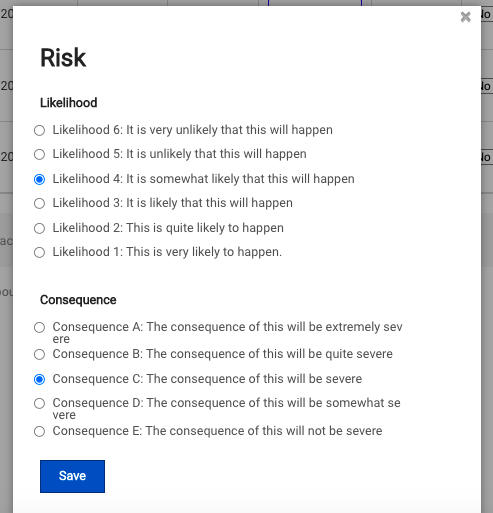Choose Likelihood 2 quite likely option
The height and width of the screenshot is (513, 493).
click(39, 228)
